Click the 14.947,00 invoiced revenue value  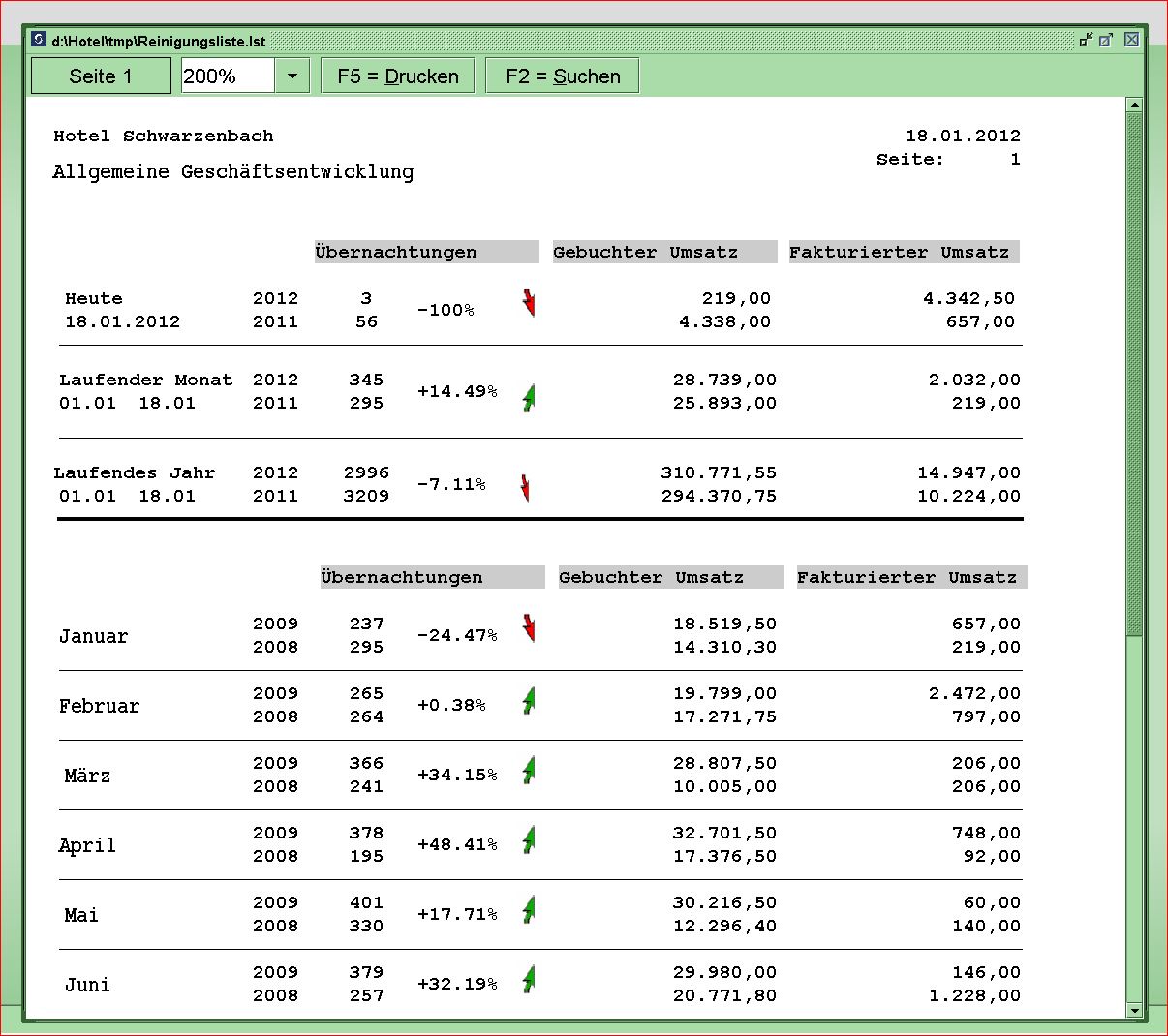pos(968,472)
